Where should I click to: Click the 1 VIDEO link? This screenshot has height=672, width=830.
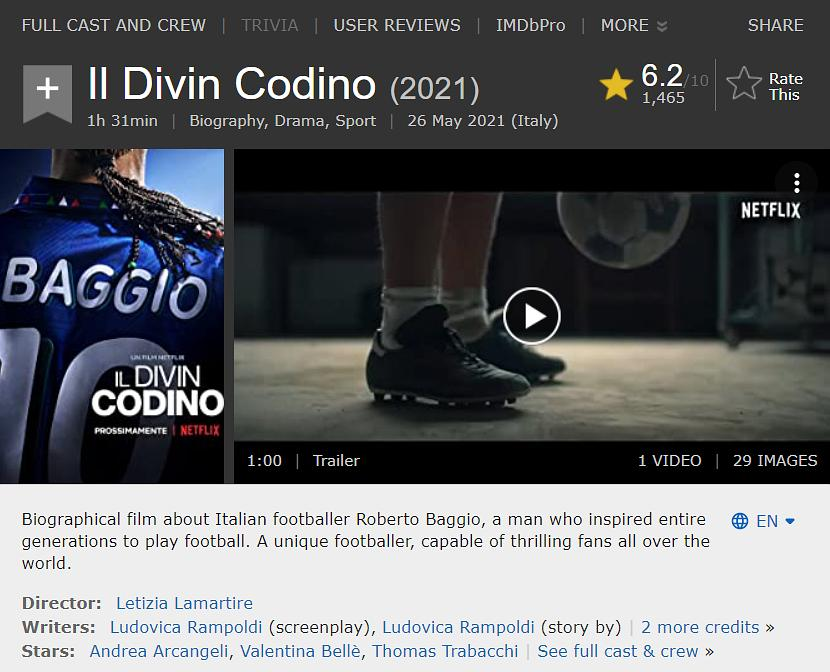[670, 461]
